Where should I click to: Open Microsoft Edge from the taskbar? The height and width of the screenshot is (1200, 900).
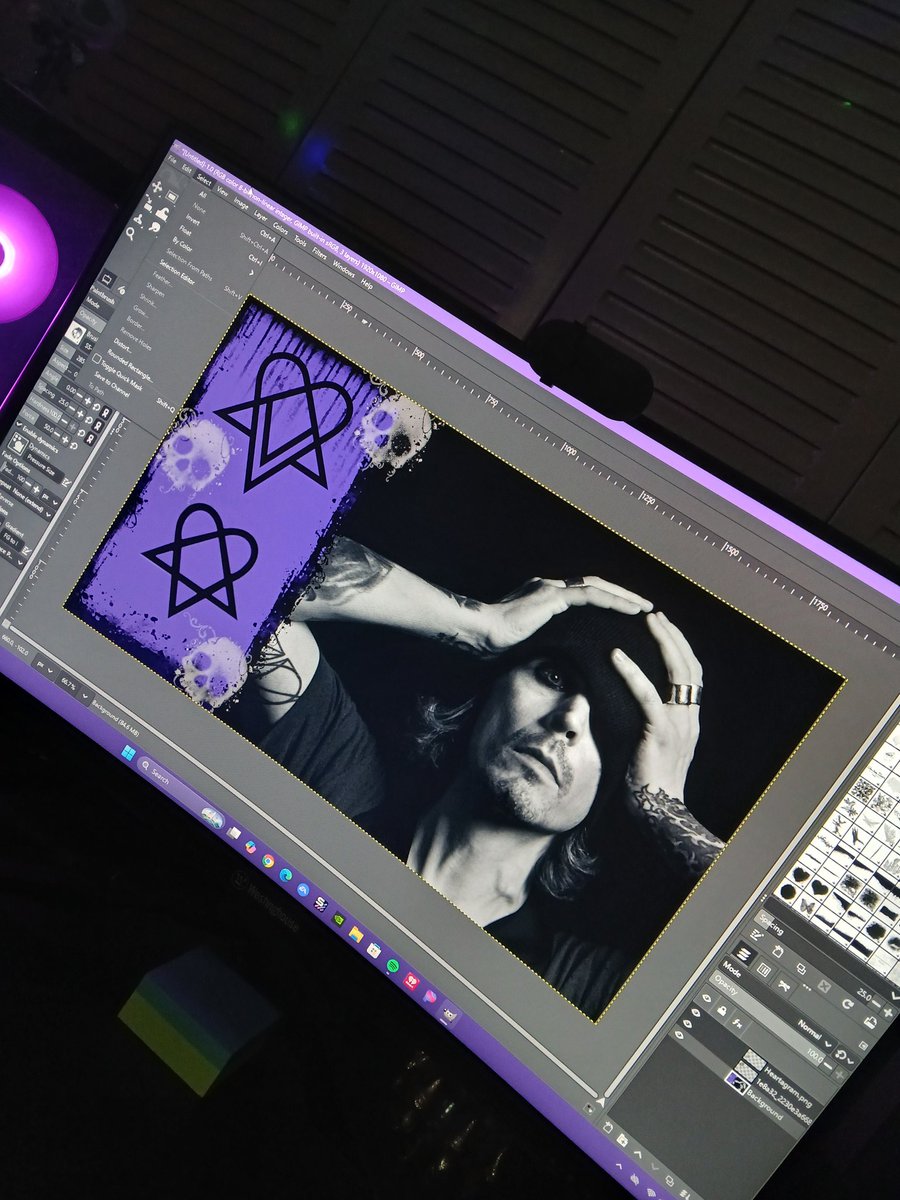point(285,875)
